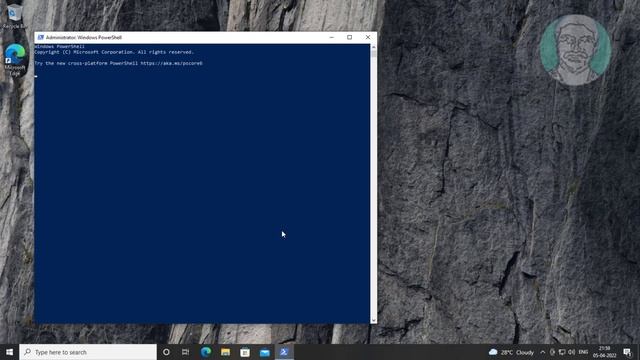Open Task View from the taskbar
The image size is (640, 360).
pos(186,352)
